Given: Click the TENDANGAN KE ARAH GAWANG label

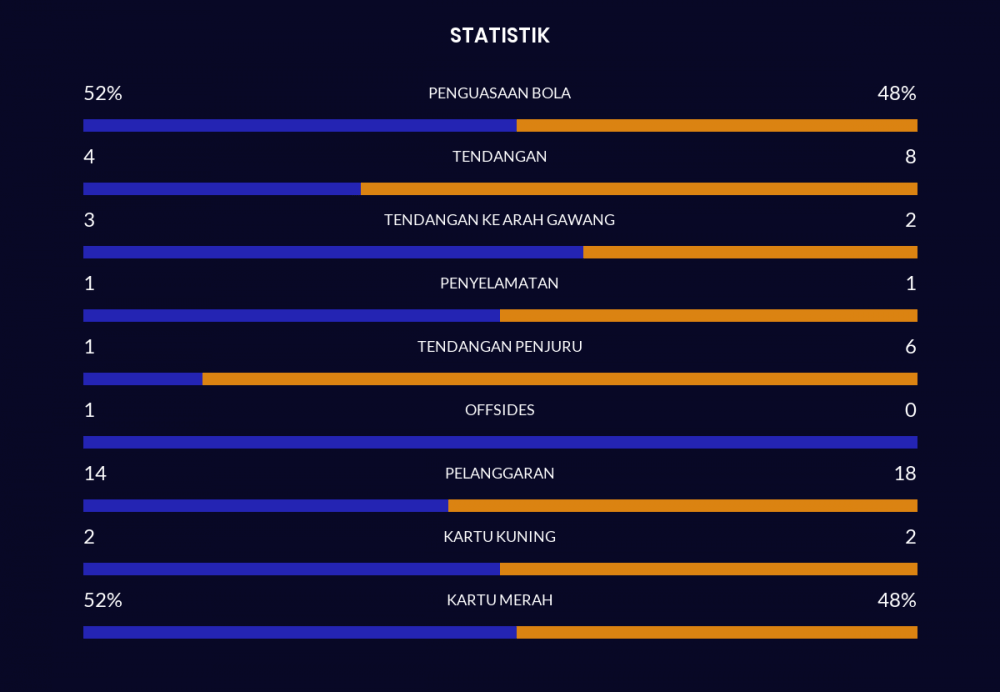Looking at the screenshot, I should 499,220.
